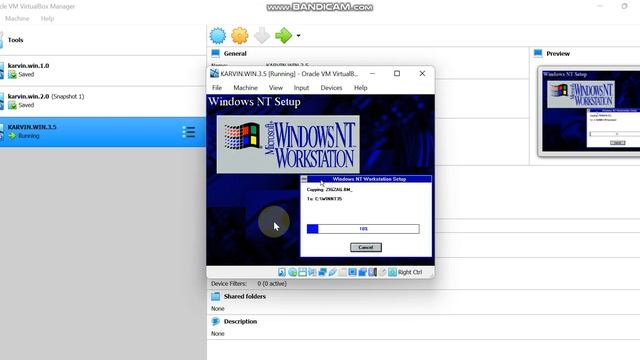Click the 'Windows NT Setup' heading text
This screenshot has width=640, height=360.
tap(254, 102)
